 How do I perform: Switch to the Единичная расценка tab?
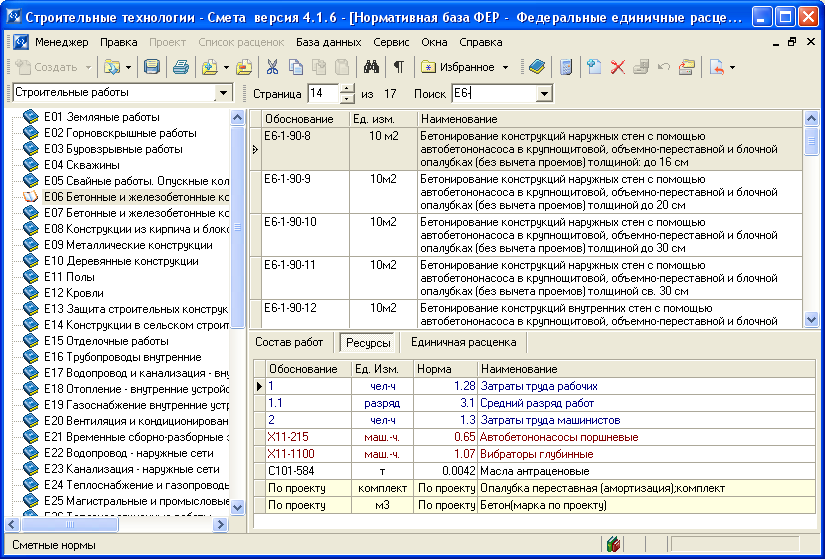[464, 342]
